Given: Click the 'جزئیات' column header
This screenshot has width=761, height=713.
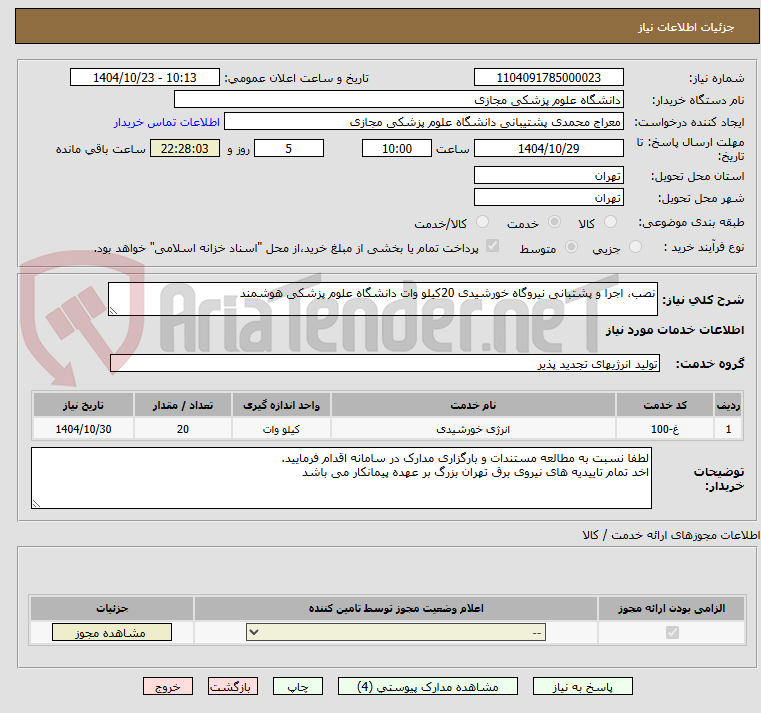Looking at the screenshot, I should coord(112,608).
